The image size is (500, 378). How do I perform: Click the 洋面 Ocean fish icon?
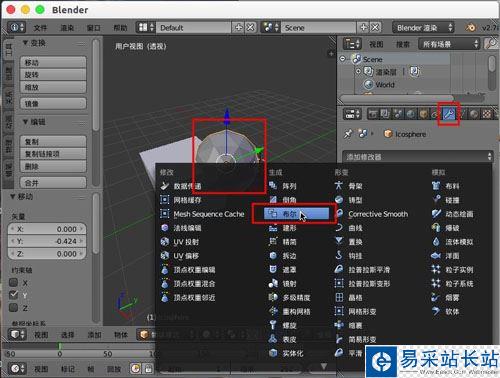pyautogui.click(x=436, y=256)
